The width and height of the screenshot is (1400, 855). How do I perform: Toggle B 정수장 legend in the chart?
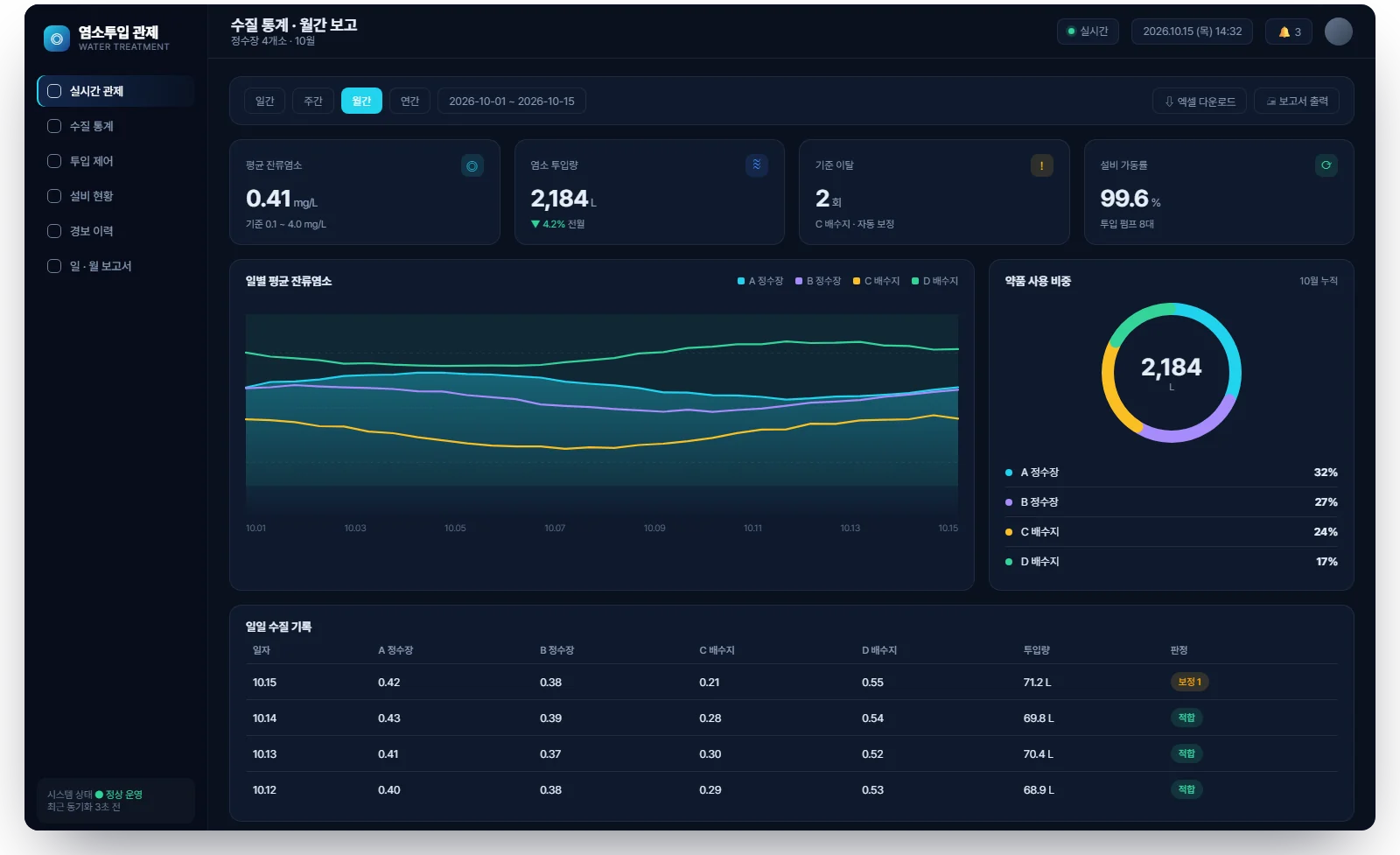pyautogui.click(x=818, y=281)
